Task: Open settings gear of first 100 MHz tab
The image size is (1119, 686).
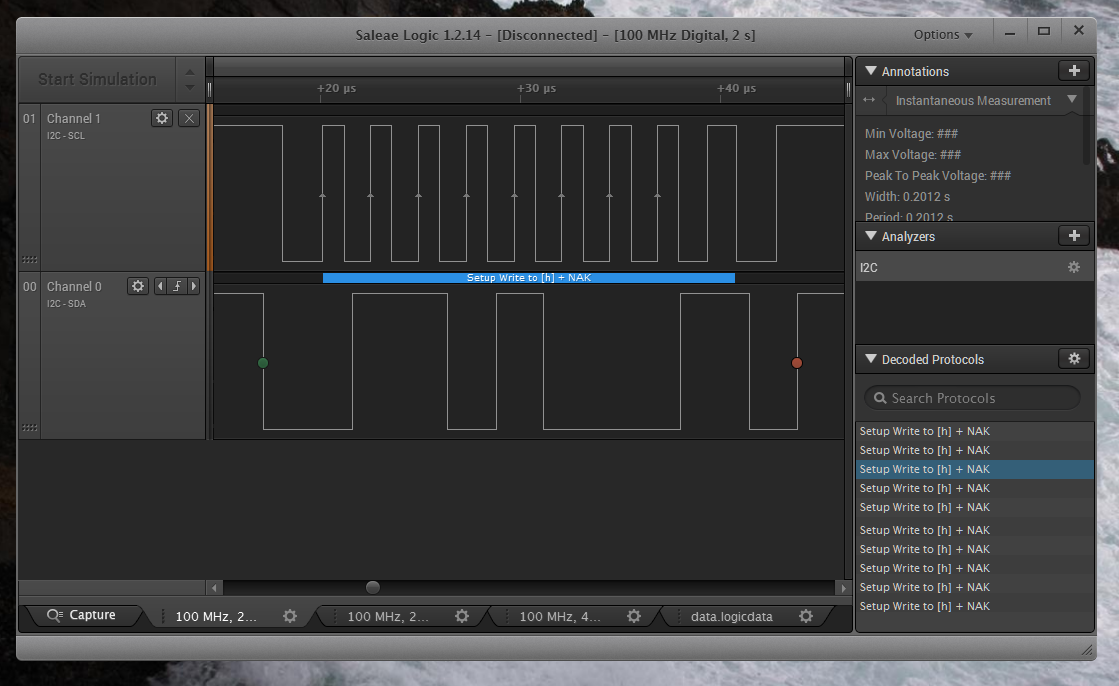Action: 290,616
